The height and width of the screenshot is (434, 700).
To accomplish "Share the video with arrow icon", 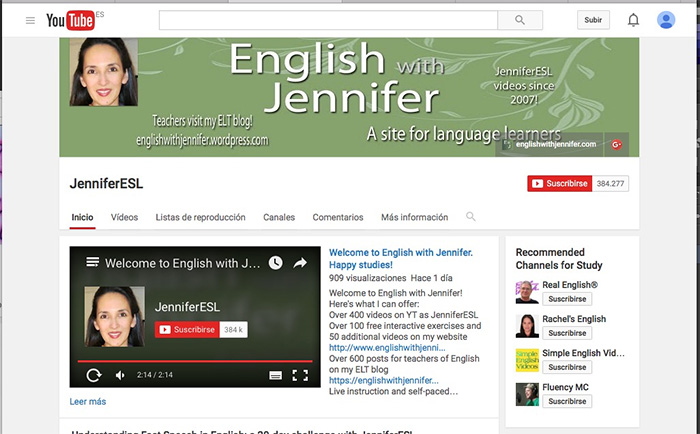I will click(x=300, y=263).
